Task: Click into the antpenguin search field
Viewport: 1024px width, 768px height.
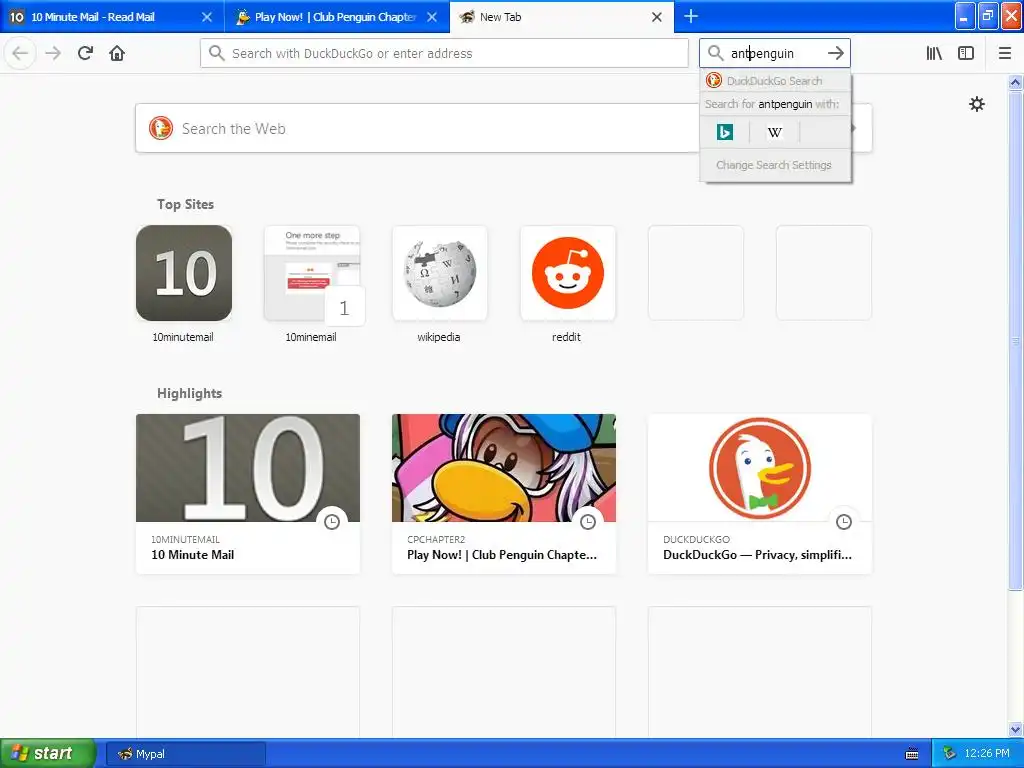Action: coord(775,53)
